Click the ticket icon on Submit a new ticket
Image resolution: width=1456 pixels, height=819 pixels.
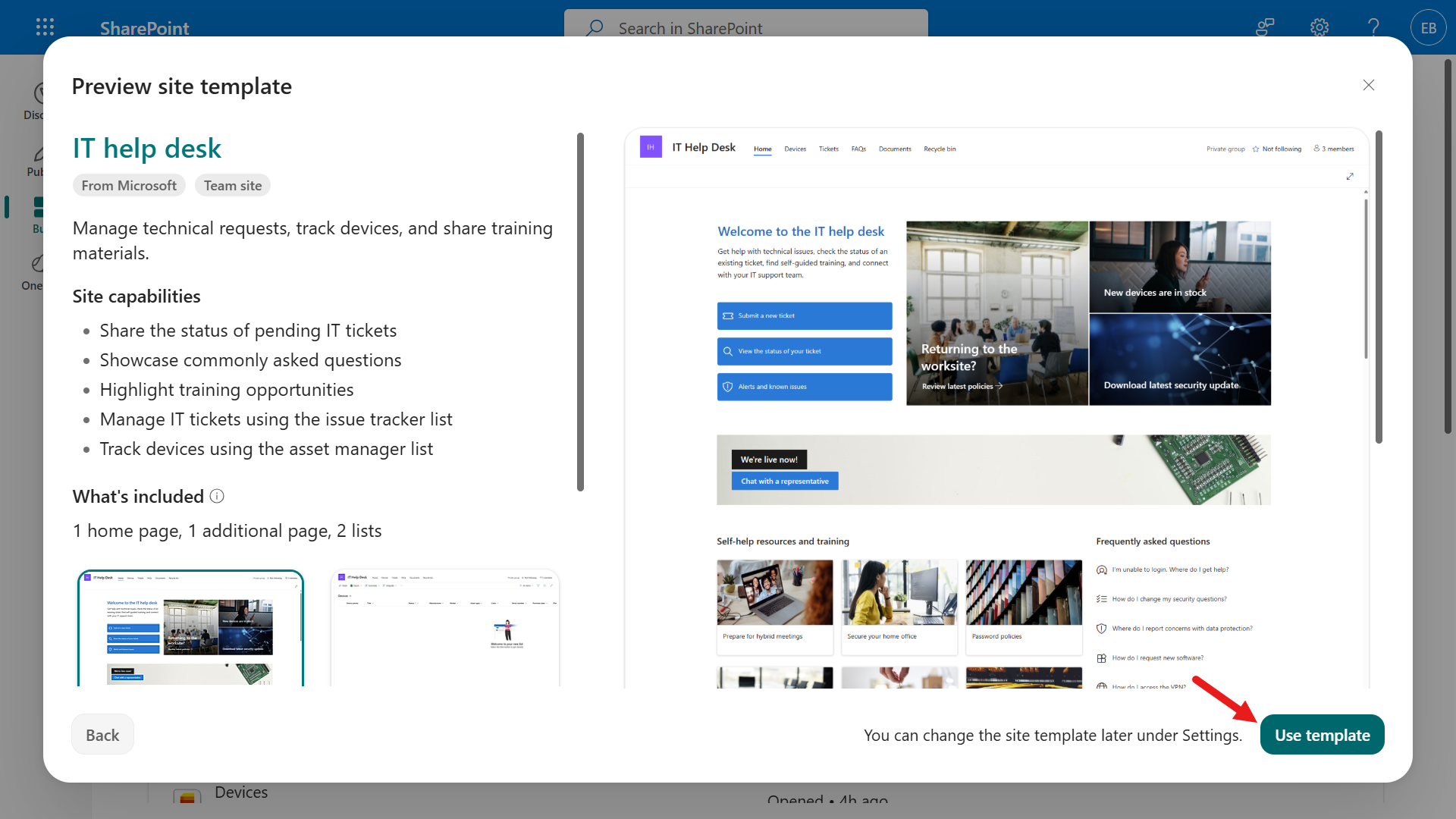[728, 315]
